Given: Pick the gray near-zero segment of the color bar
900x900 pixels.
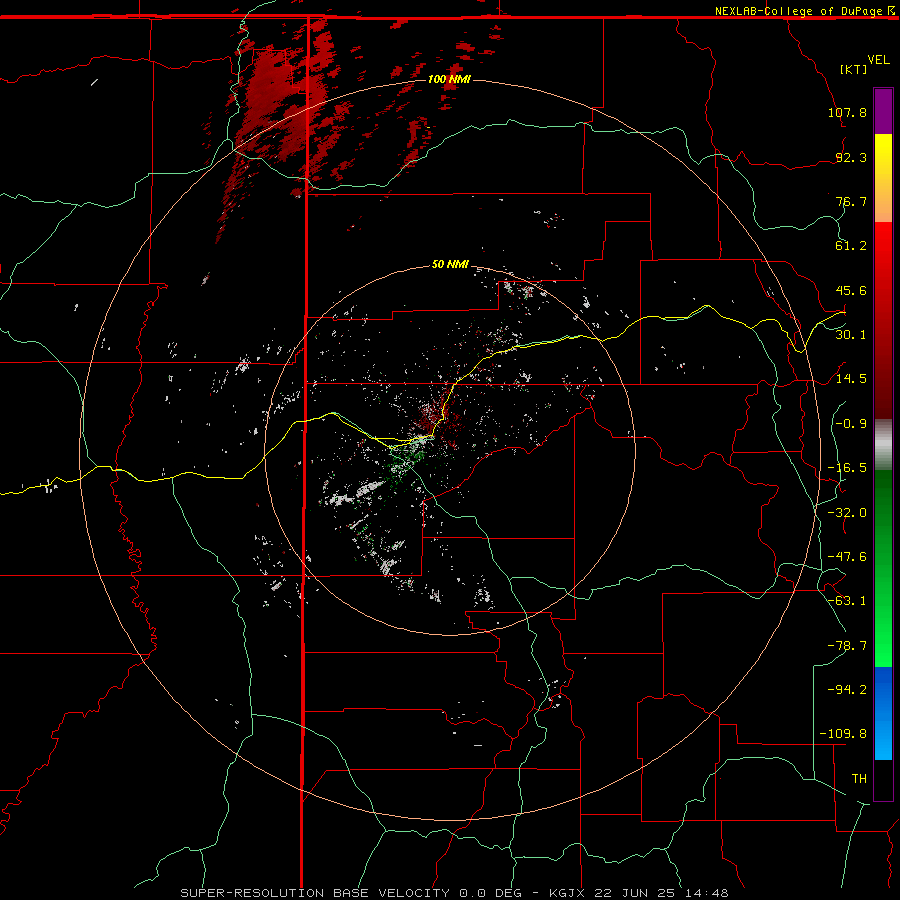Looking at the screenshot, I should (883, 445).
